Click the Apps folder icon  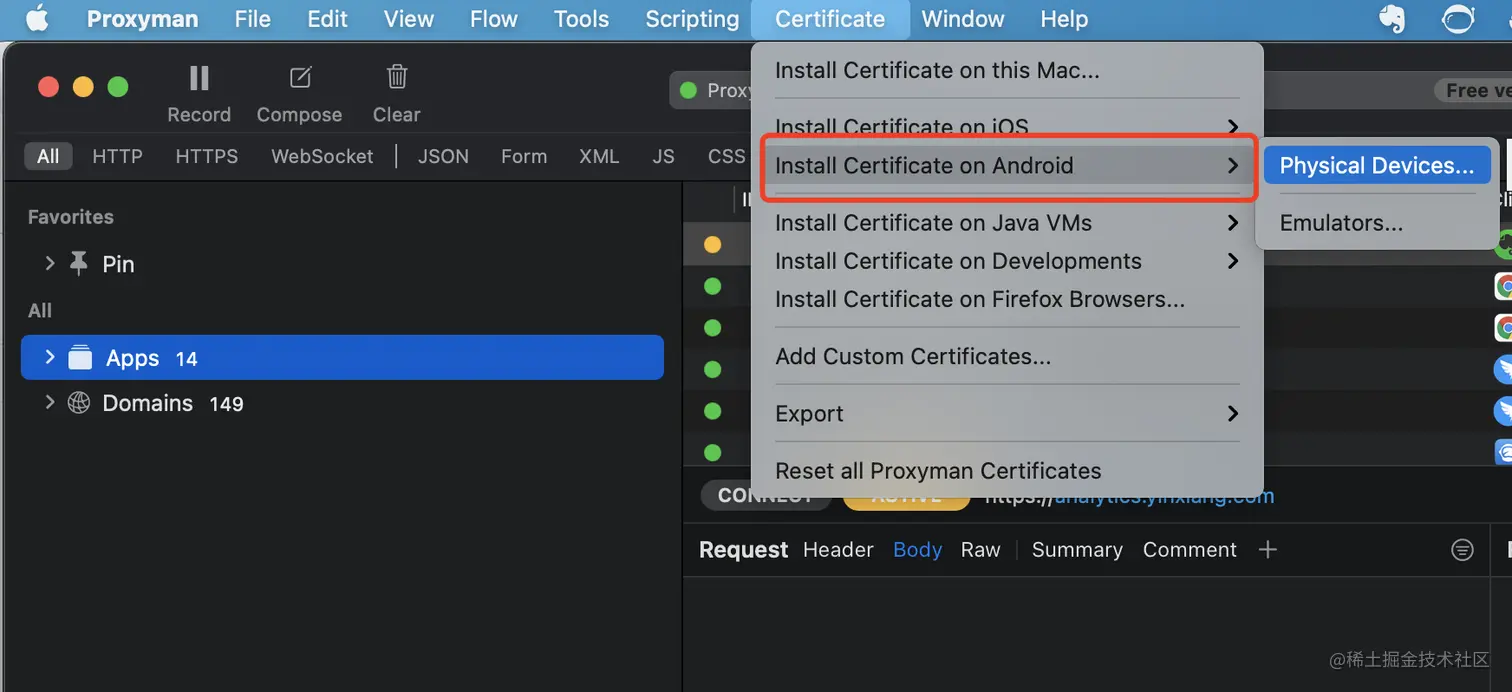[x=80, y=357]
